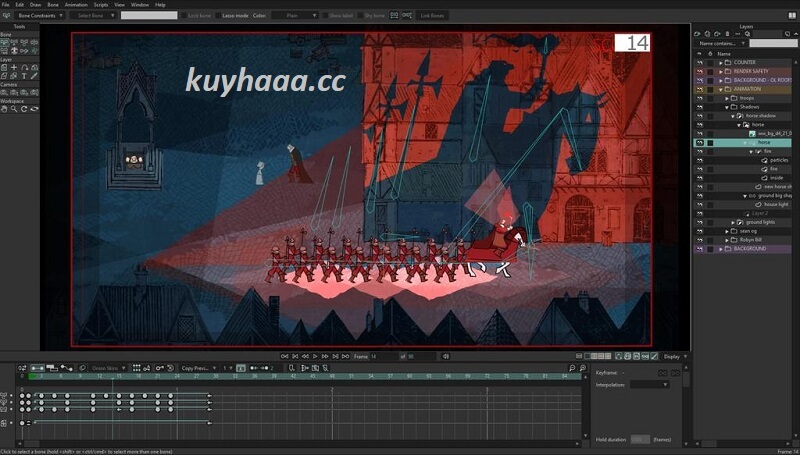Expand the RENDER SAFETY layer group
800x455 pixels.
721,71
